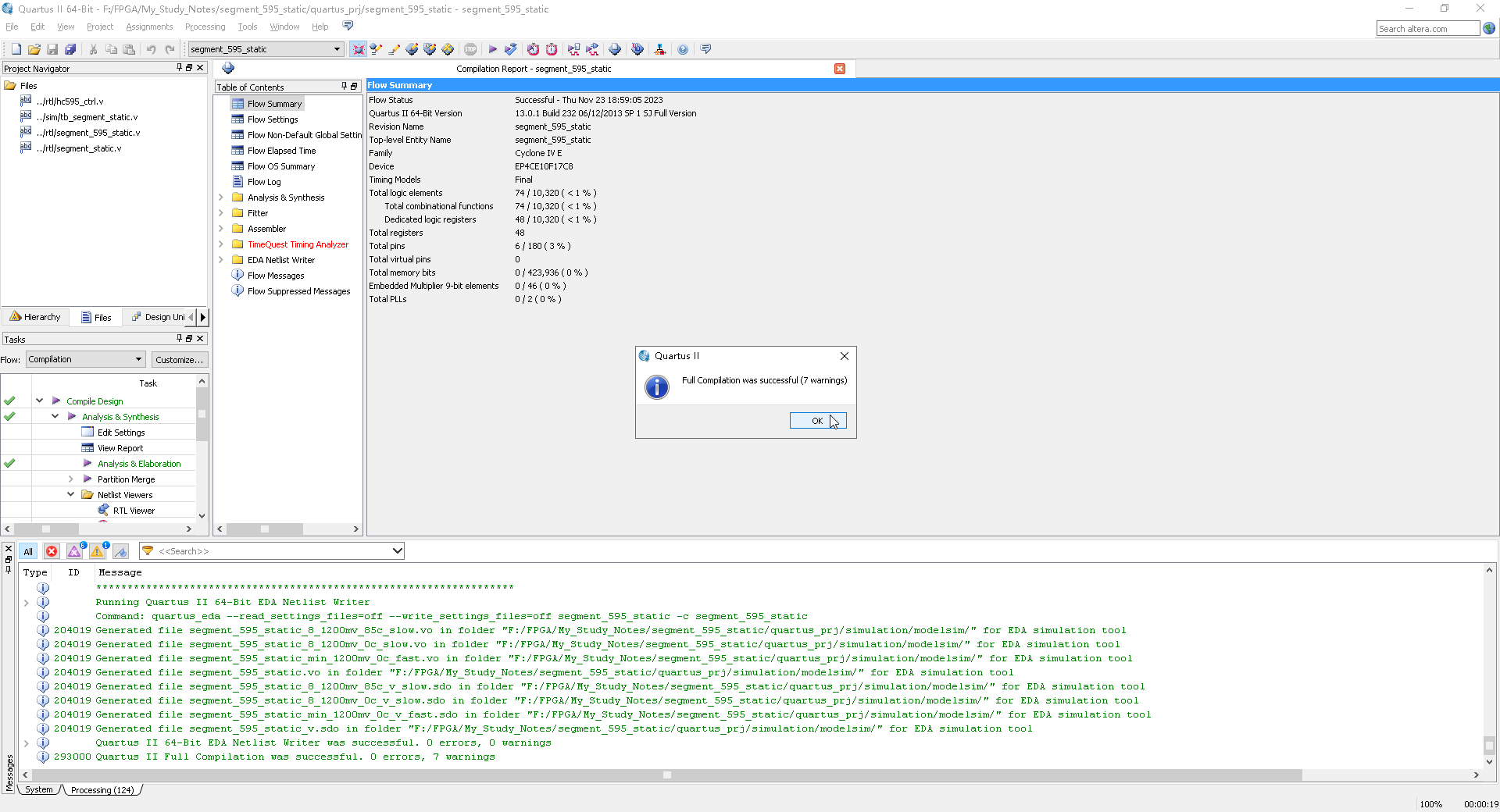Expand the Fitter report folder
1500x812 pixels.
(x=221, y=213)
